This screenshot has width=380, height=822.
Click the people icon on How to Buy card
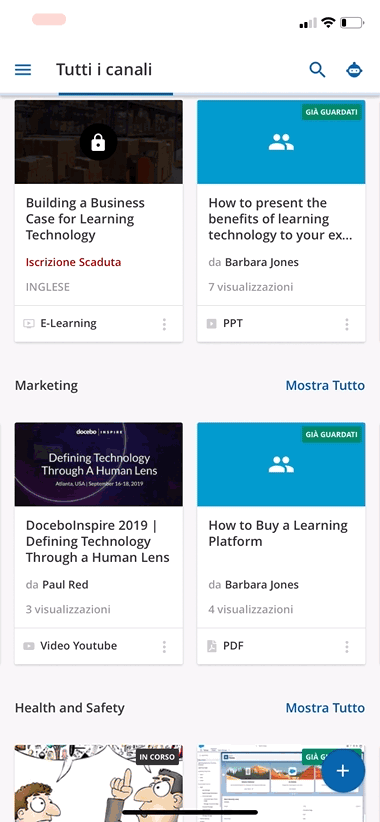(281, 464)
